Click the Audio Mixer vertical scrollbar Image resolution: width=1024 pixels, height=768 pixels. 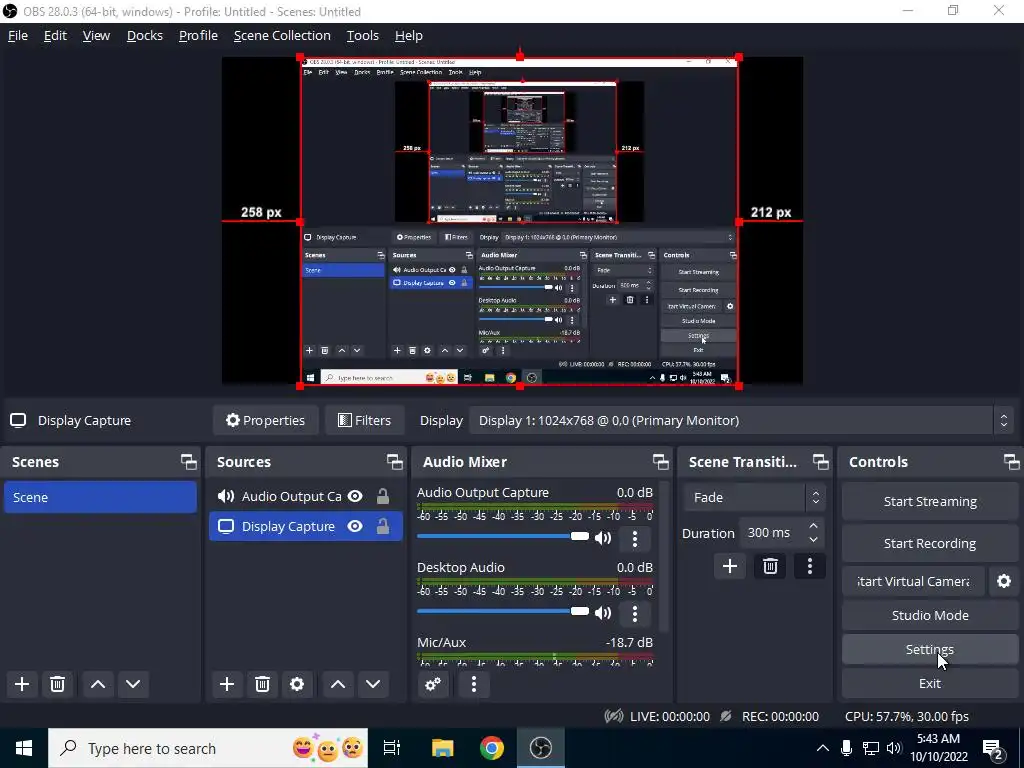coord(664,556)
